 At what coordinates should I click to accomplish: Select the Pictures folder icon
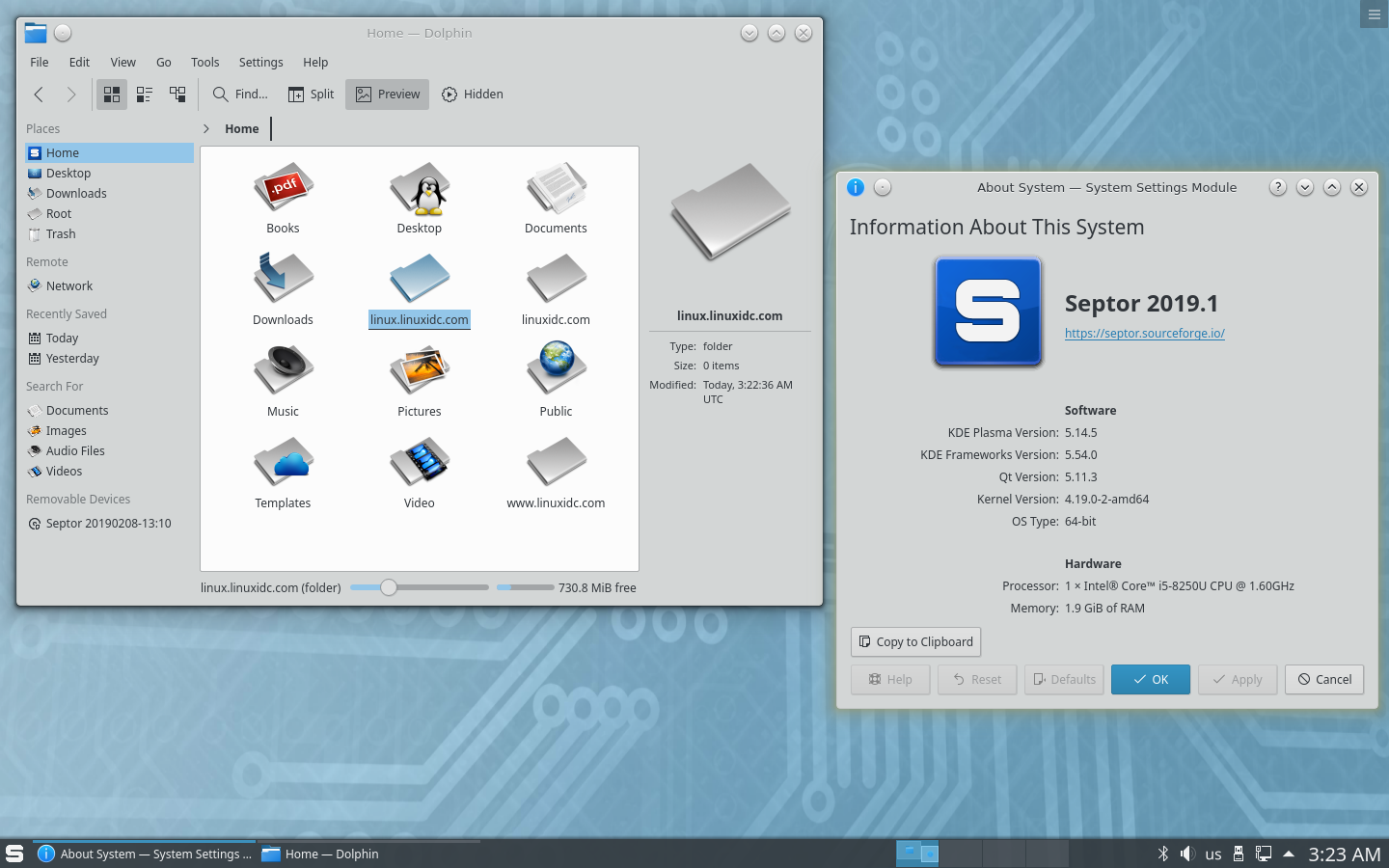click(x=420, y=371)
